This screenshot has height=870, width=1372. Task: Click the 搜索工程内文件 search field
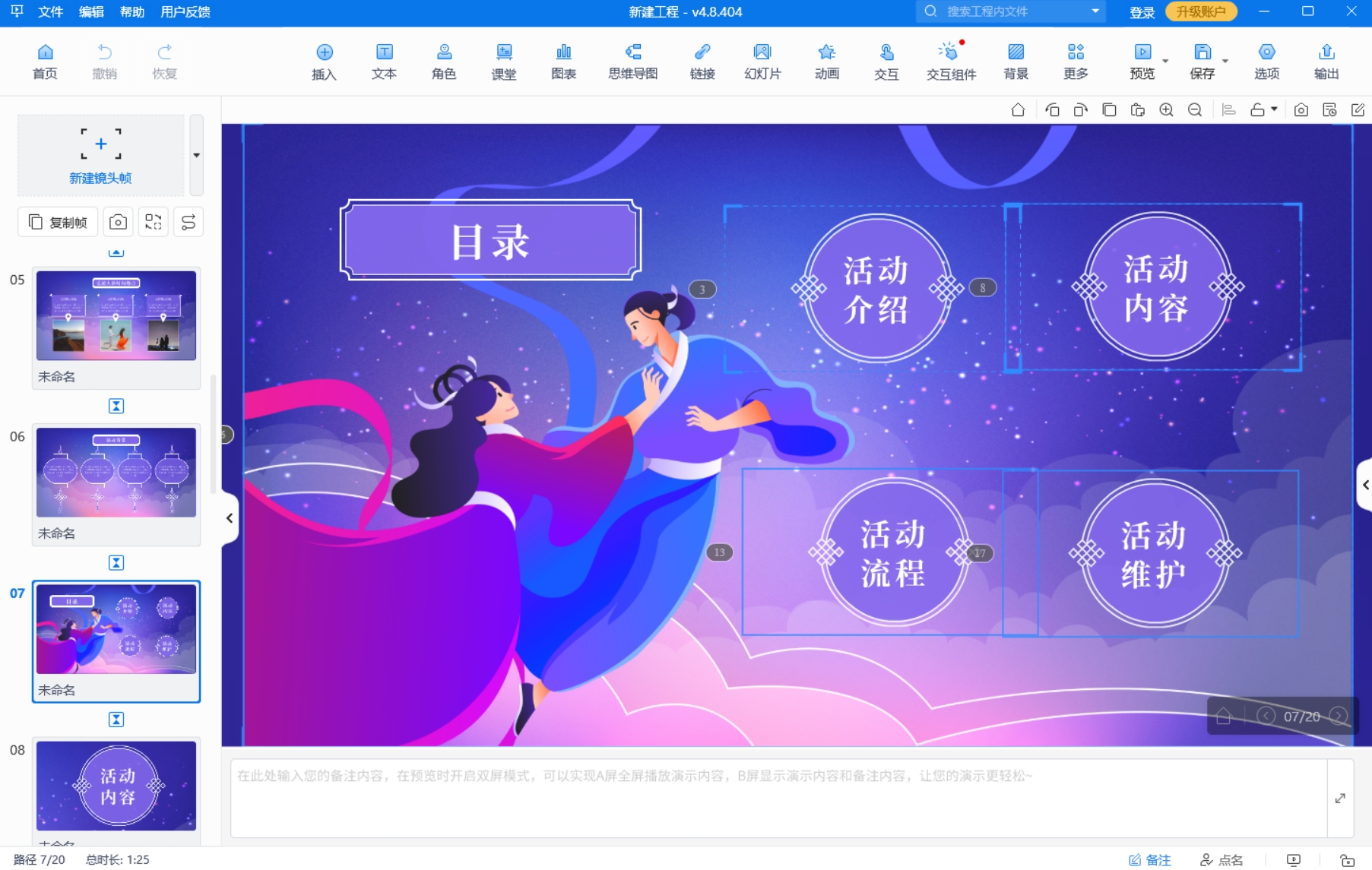(1011, 11)
